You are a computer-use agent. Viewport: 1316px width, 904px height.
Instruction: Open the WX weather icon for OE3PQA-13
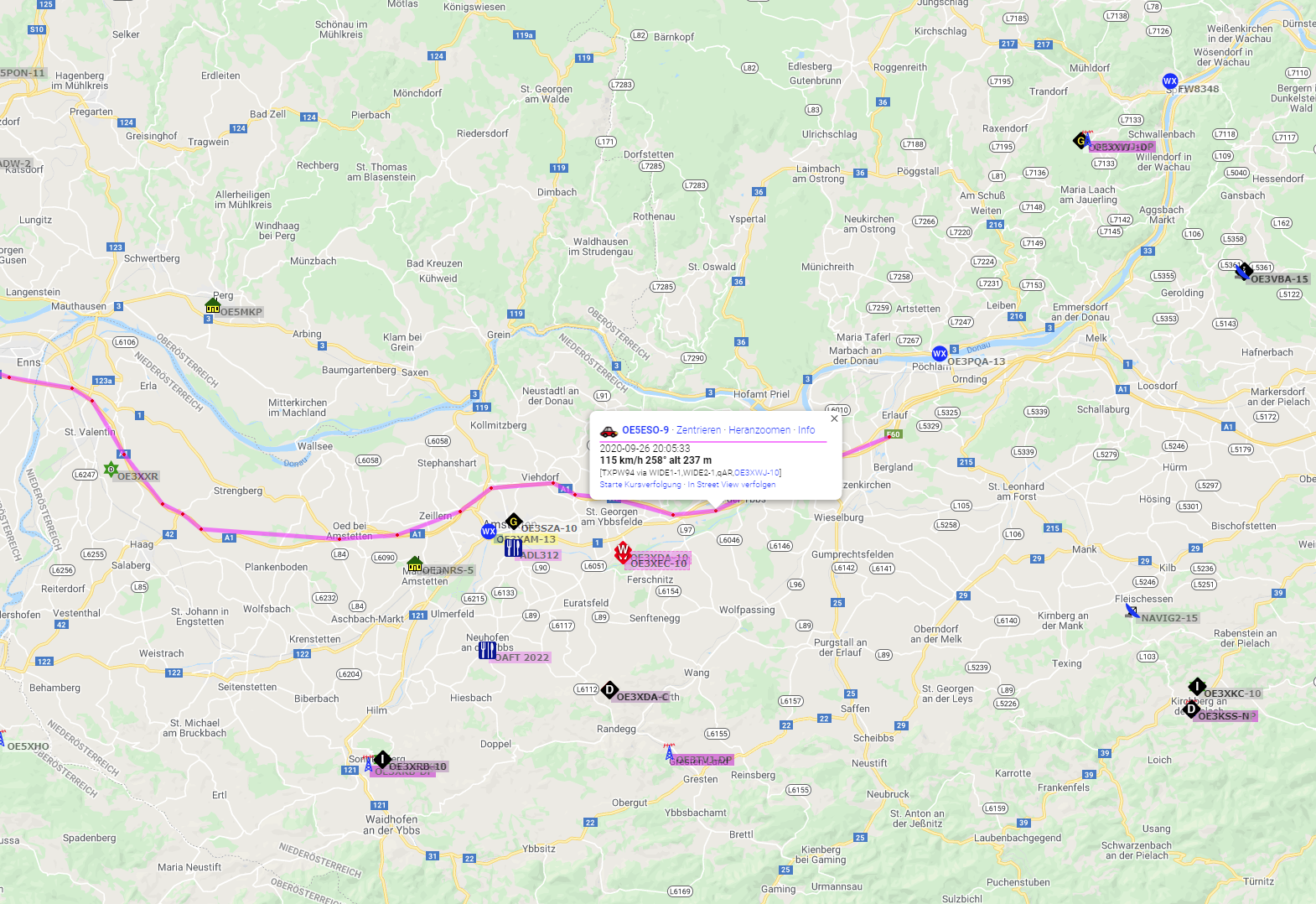click(940, 354)
